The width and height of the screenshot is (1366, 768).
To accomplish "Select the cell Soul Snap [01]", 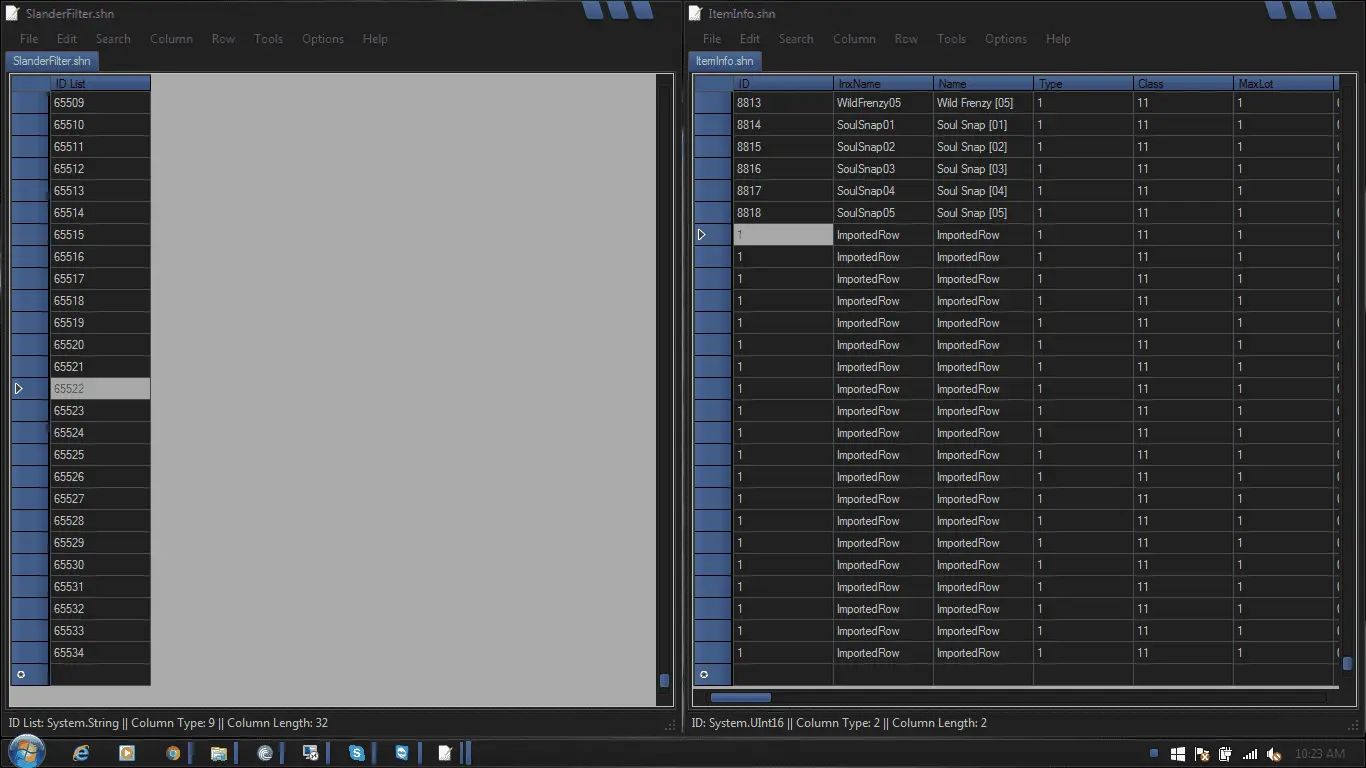I will pyautogui.click(x=983, y=125).
